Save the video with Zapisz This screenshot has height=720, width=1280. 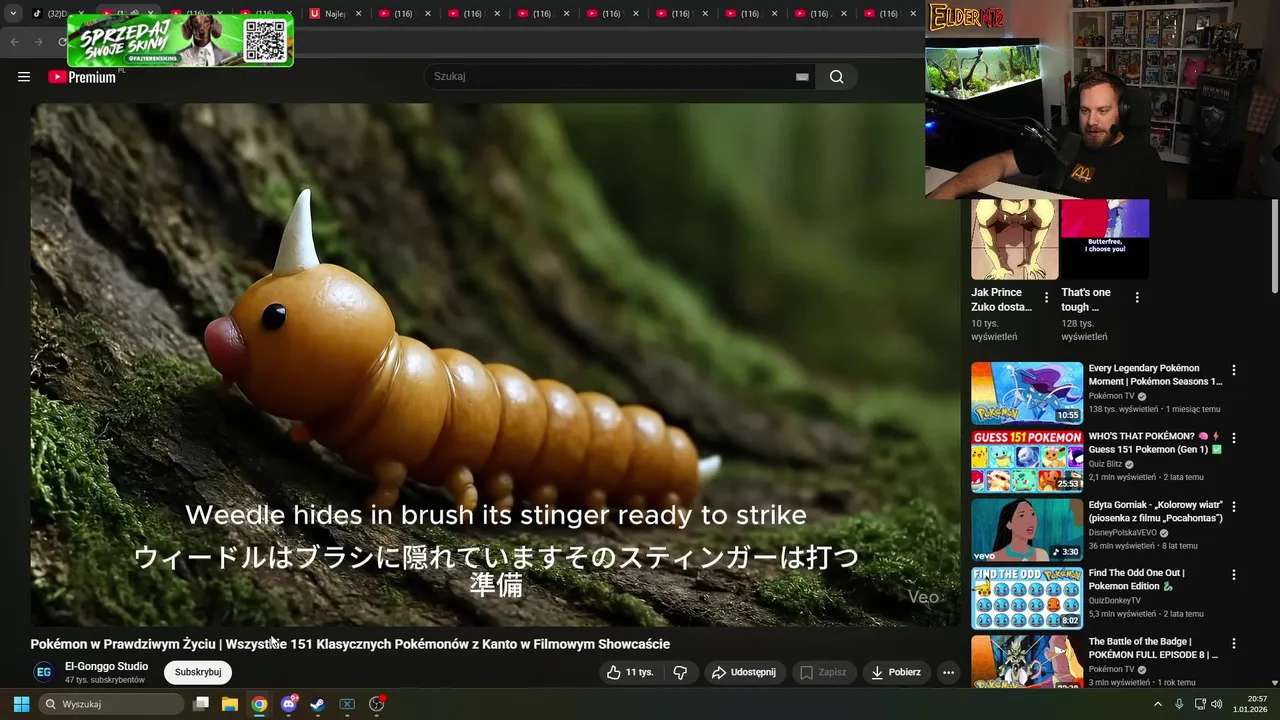pyautogui.click(x=823, y=673)
